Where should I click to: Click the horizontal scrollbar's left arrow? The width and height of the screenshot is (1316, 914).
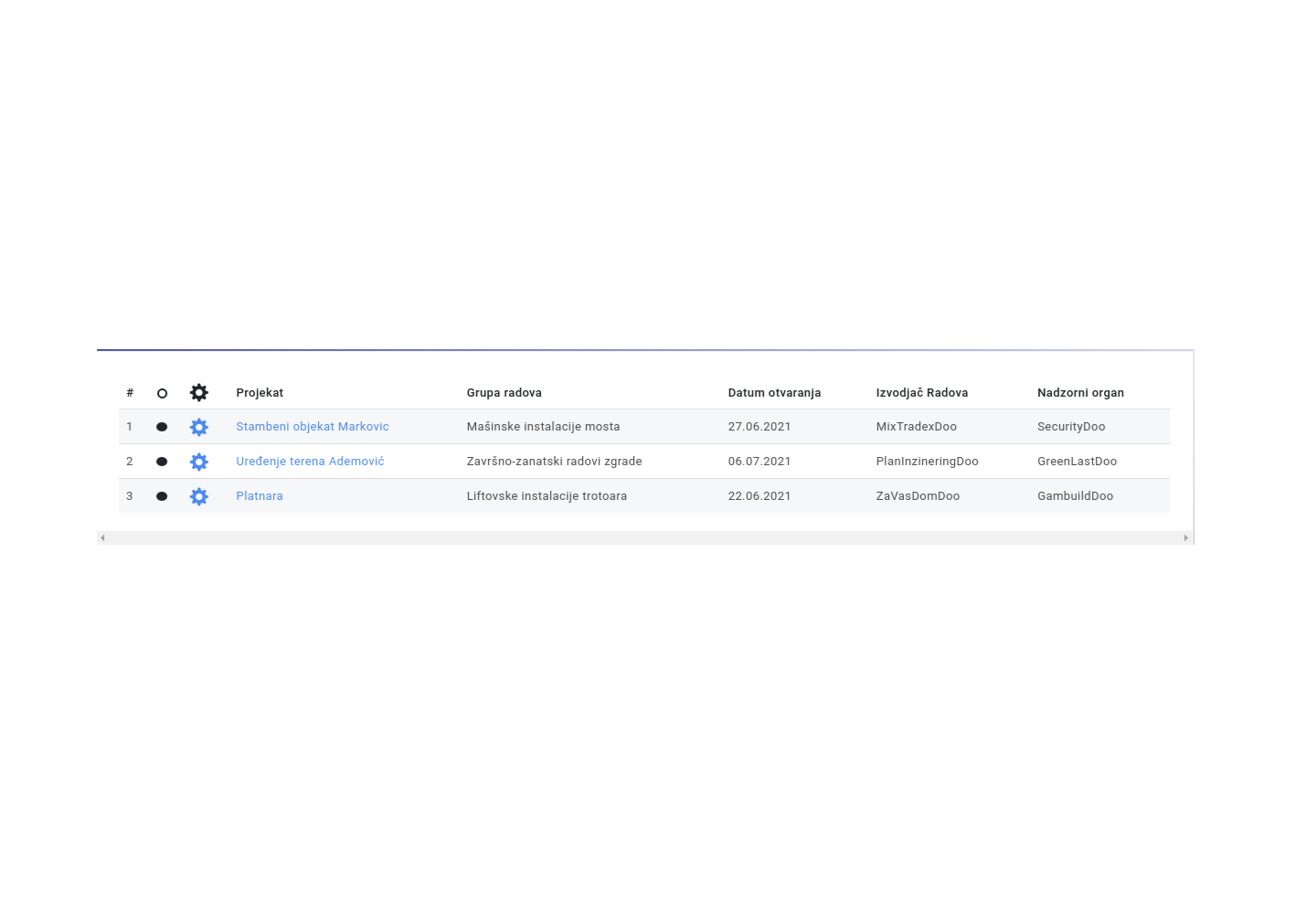[x=103, y=538]
